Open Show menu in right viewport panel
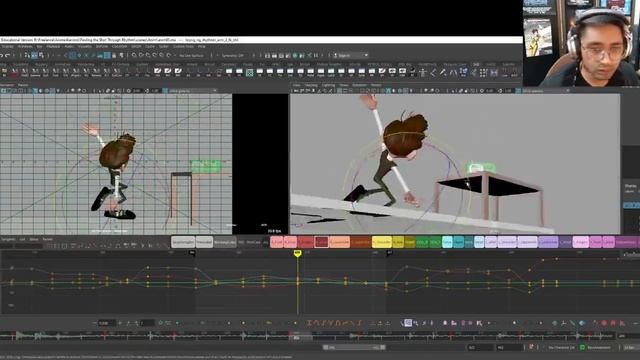This screenshot has height=360, width=640. click(344, 85)
